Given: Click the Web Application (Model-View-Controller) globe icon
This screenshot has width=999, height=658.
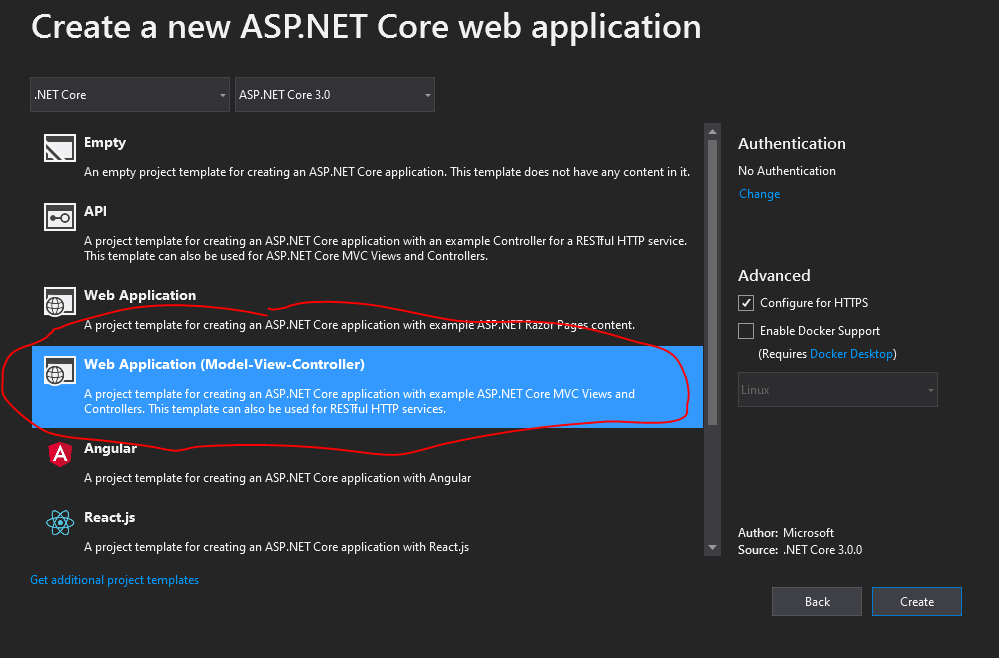Looking at the screenshot, I should point(60,370).
